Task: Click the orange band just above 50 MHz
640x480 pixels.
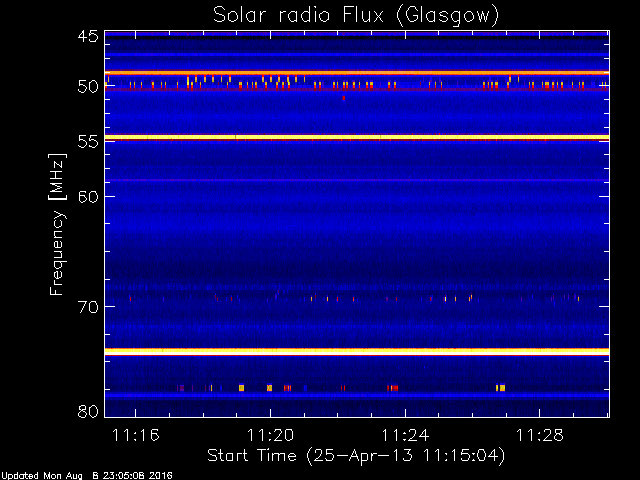Action: [357, 73]
